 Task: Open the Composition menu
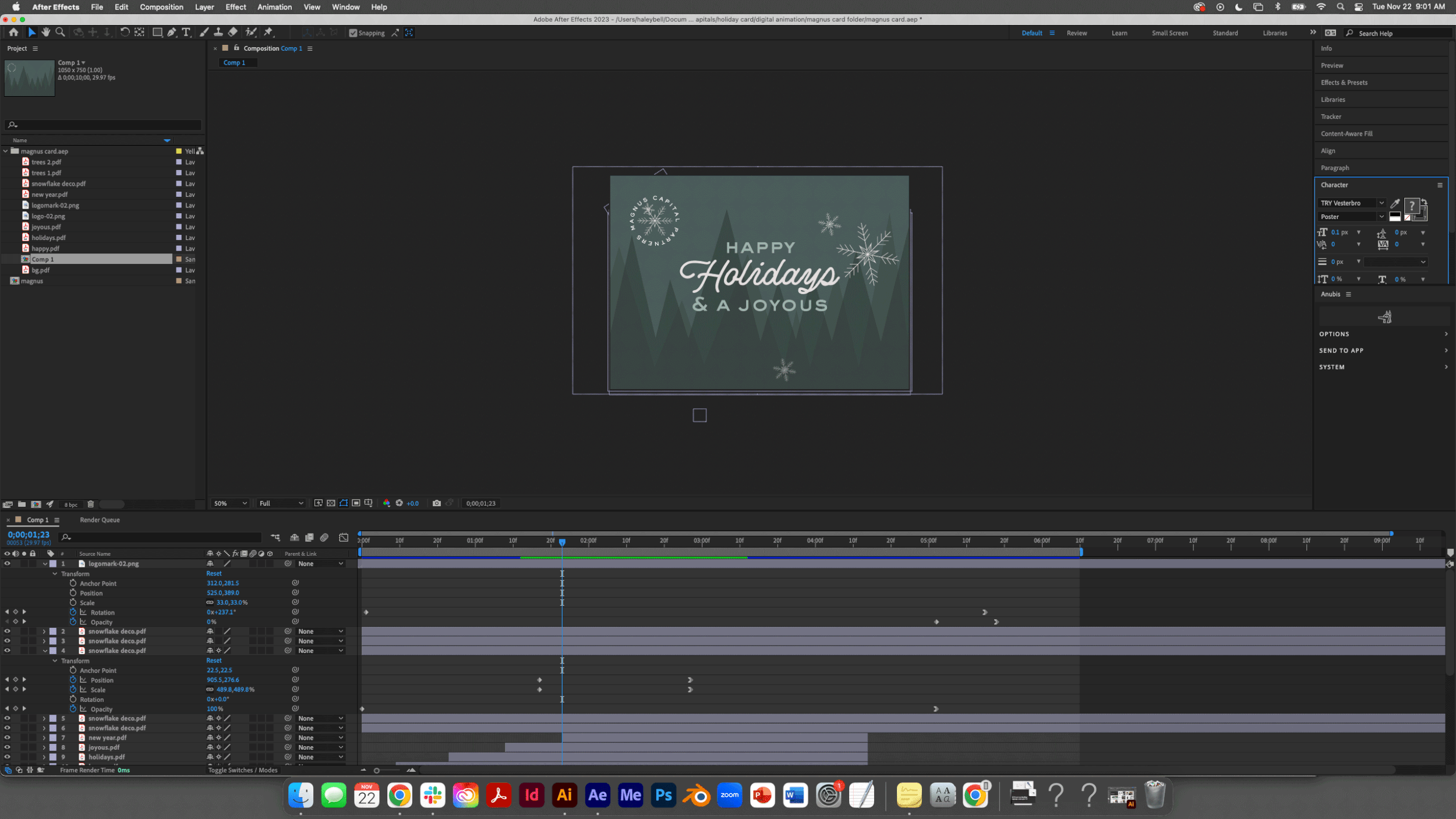pyautogui.click(x=161, y=7)
